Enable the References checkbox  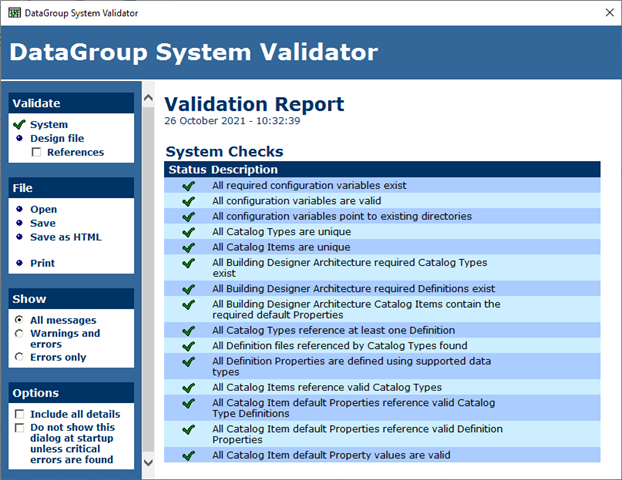pyautogui.click(x=36, y=152)
